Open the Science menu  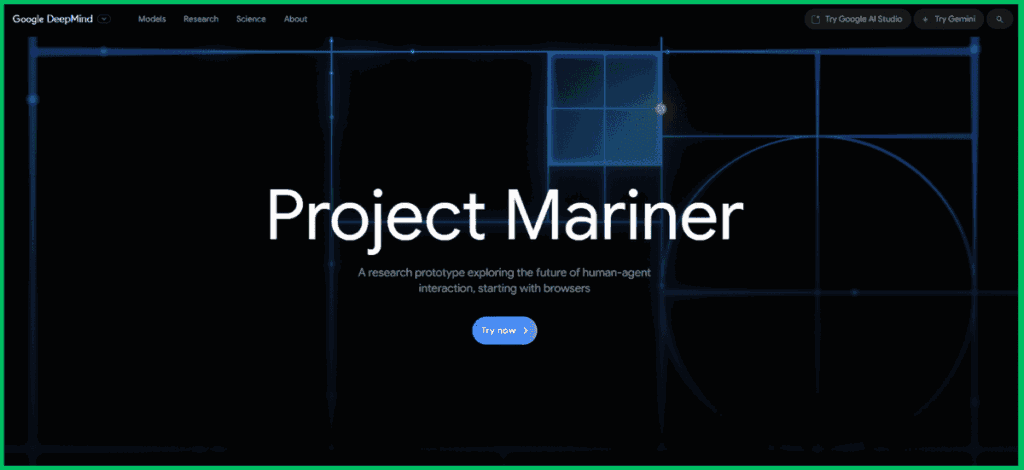point(251,19)
